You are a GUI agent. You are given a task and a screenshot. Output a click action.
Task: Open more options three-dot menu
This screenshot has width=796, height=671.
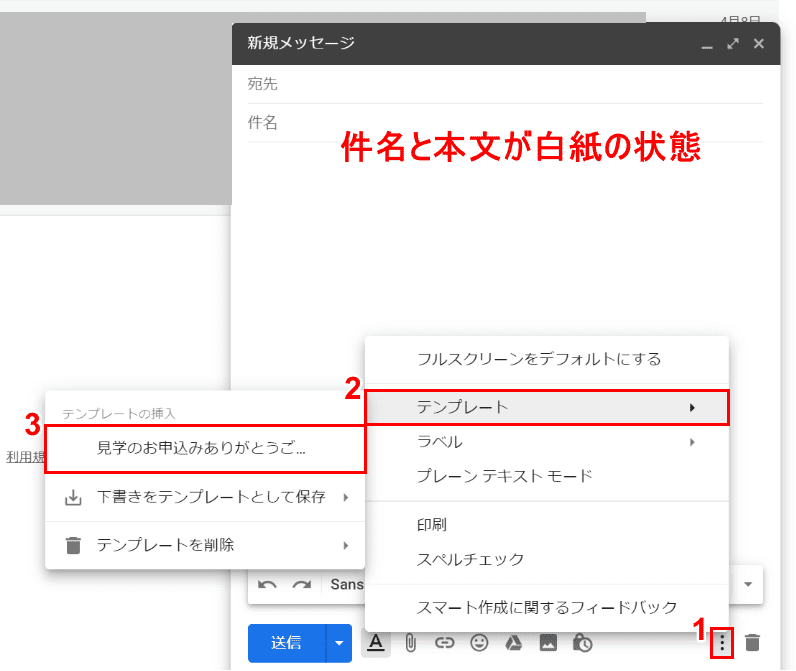click(x=722, y=644)
